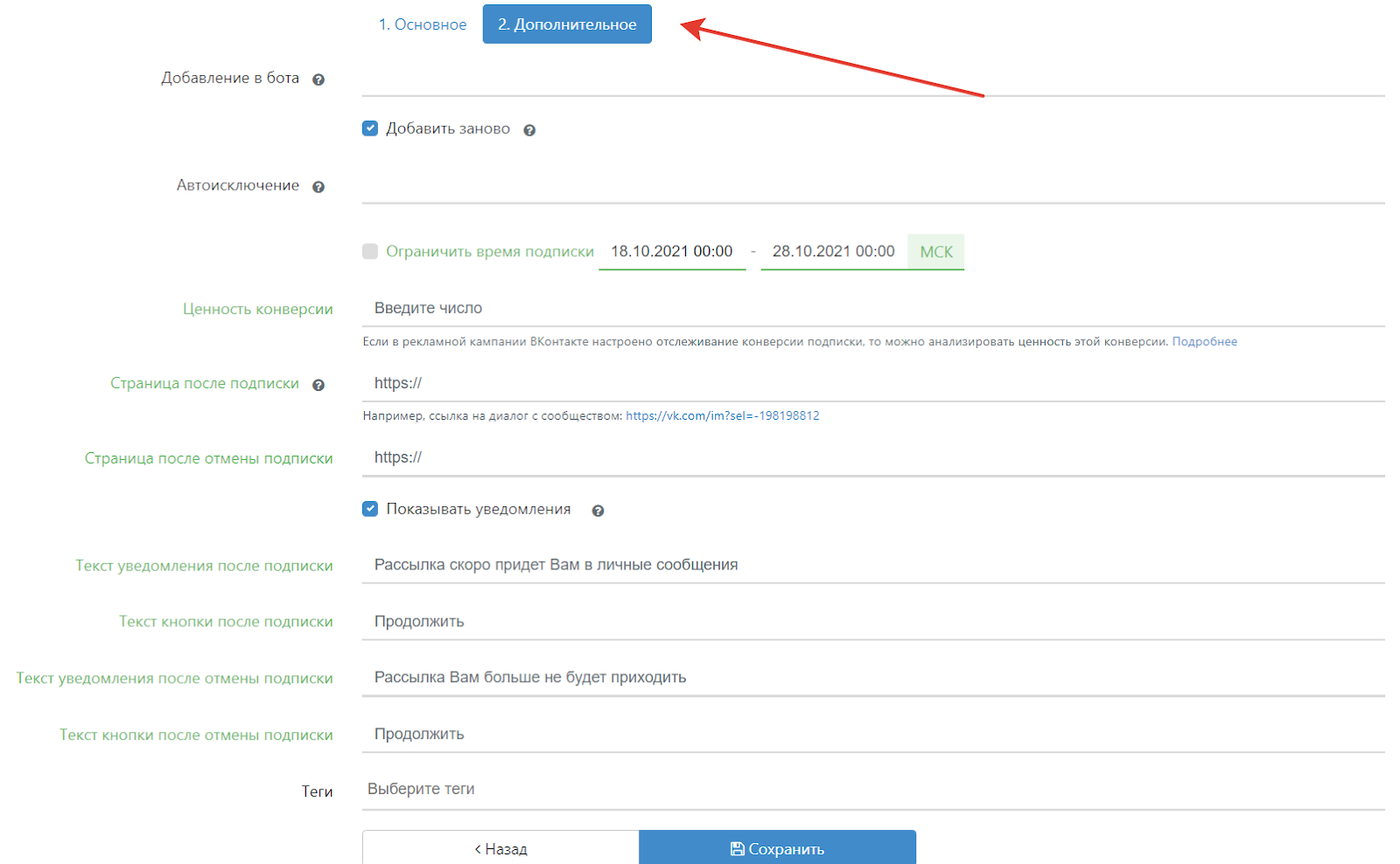Open the Автоисключение selection field
1400x864 pixels.
pos(872,186)
